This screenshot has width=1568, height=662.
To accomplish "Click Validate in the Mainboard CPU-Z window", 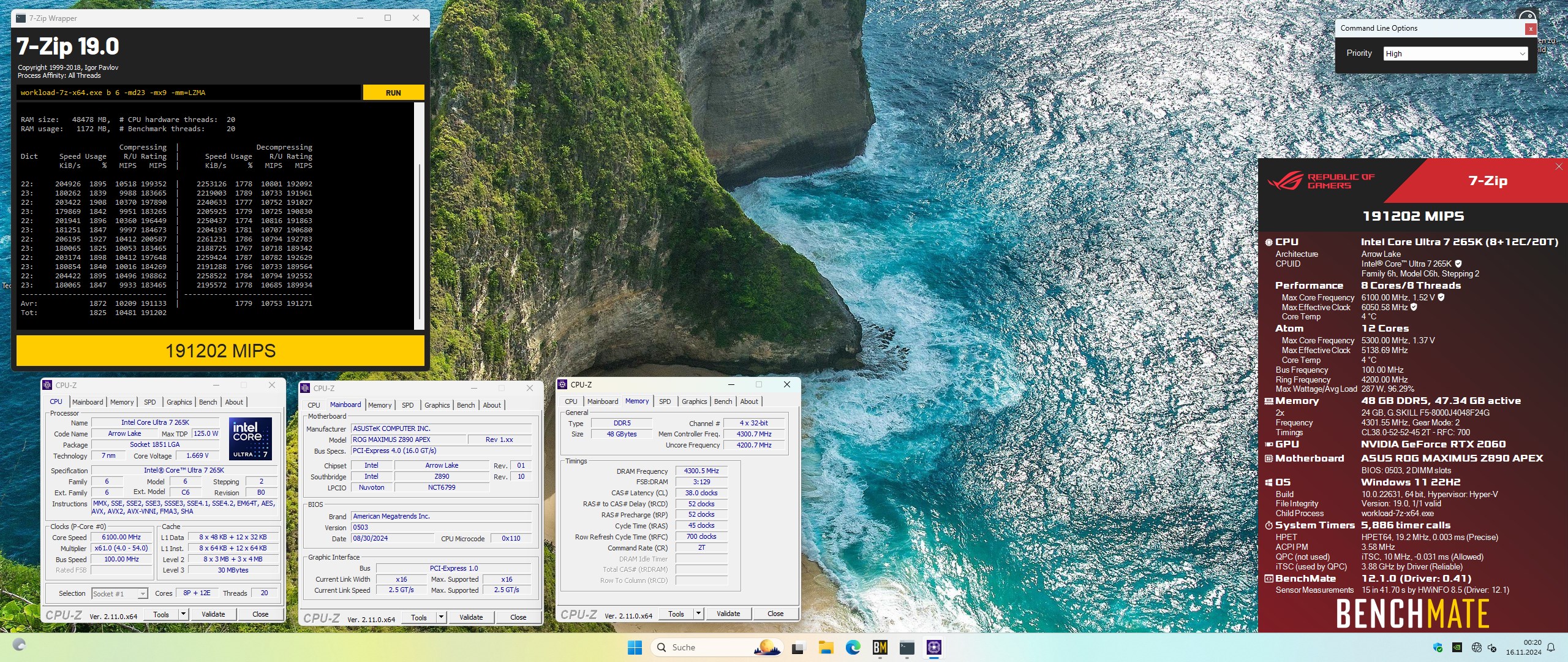I will 471,617.
